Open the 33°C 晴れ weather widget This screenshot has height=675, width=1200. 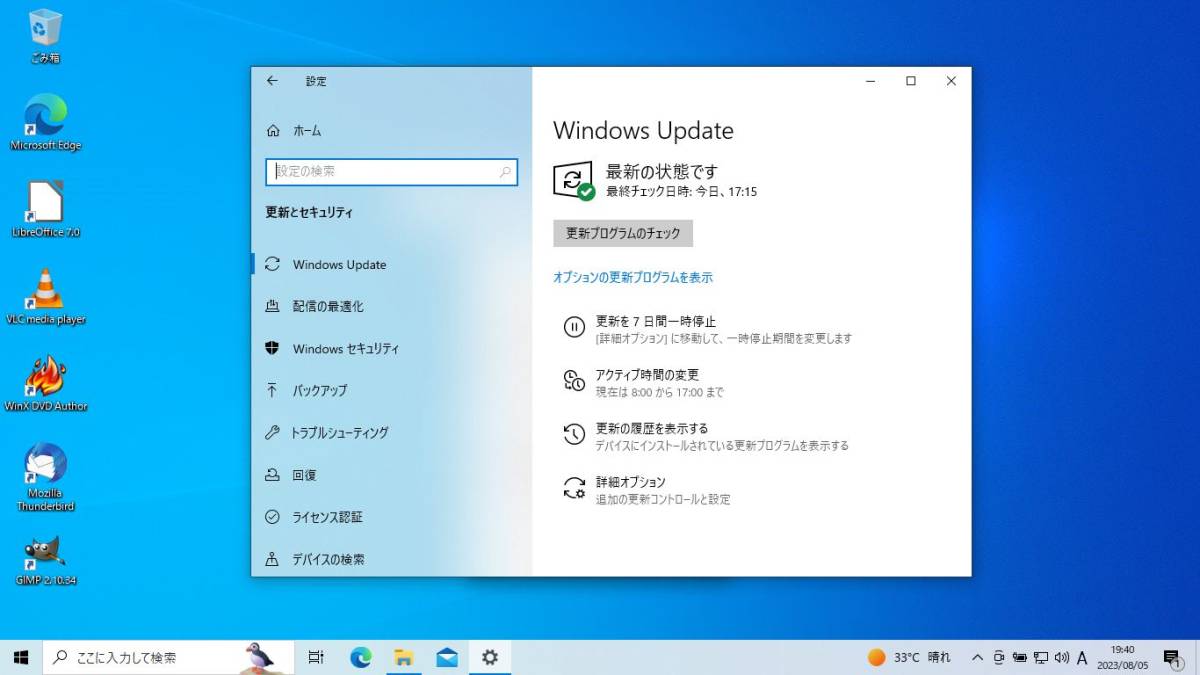909,657
